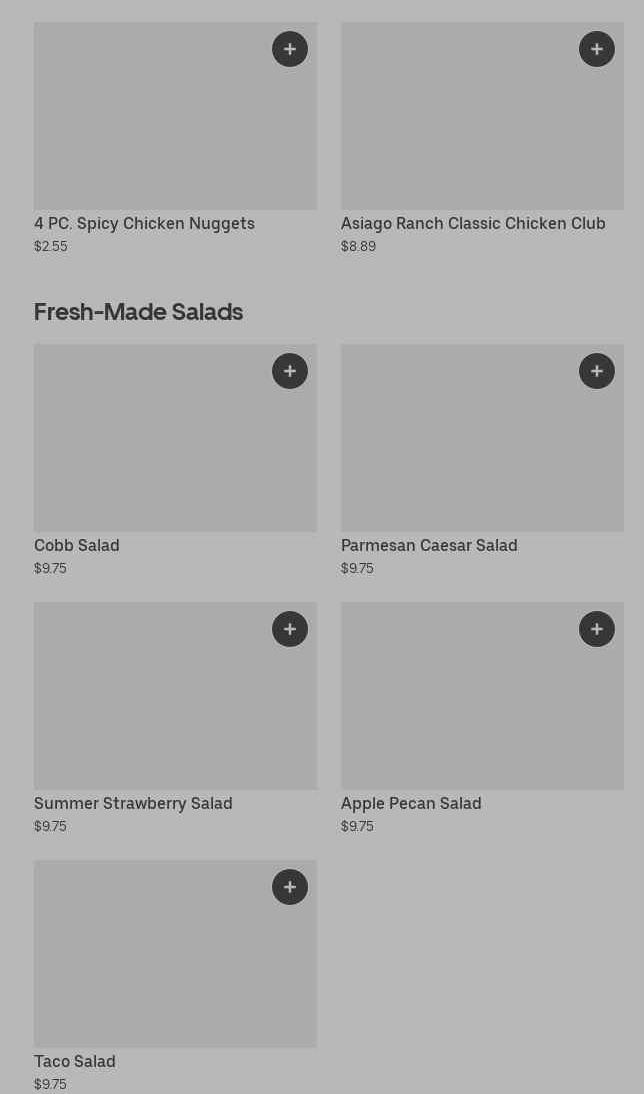Viewport: 644px width, 1094px height.
Task: Add 4 PC. Spicy Chicken Nuggets with plus icon
Action: point(290,49)
